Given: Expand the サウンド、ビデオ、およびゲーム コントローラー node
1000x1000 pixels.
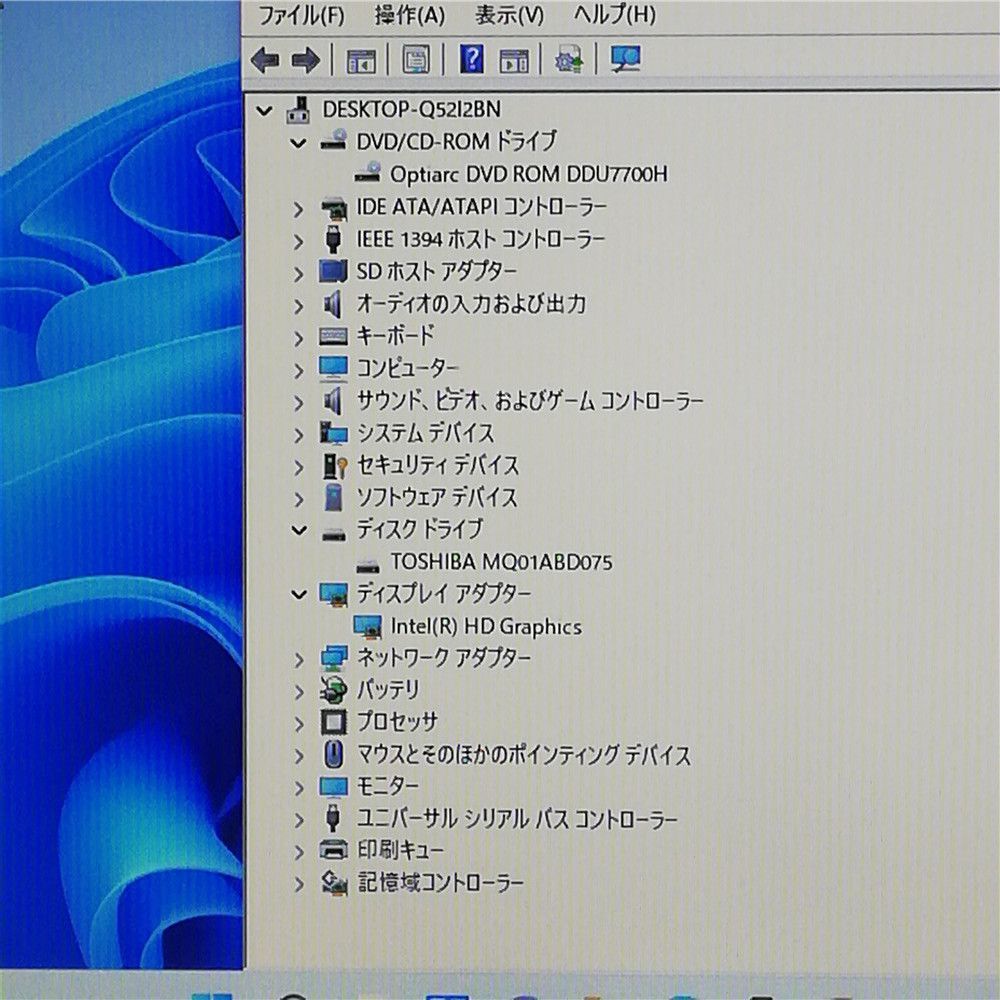Looking at the screenshot, I should tap(298, 402).
